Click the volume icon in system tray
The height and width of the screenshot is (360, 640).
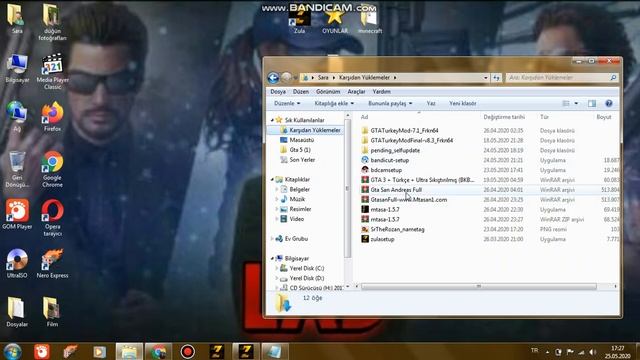592,352
